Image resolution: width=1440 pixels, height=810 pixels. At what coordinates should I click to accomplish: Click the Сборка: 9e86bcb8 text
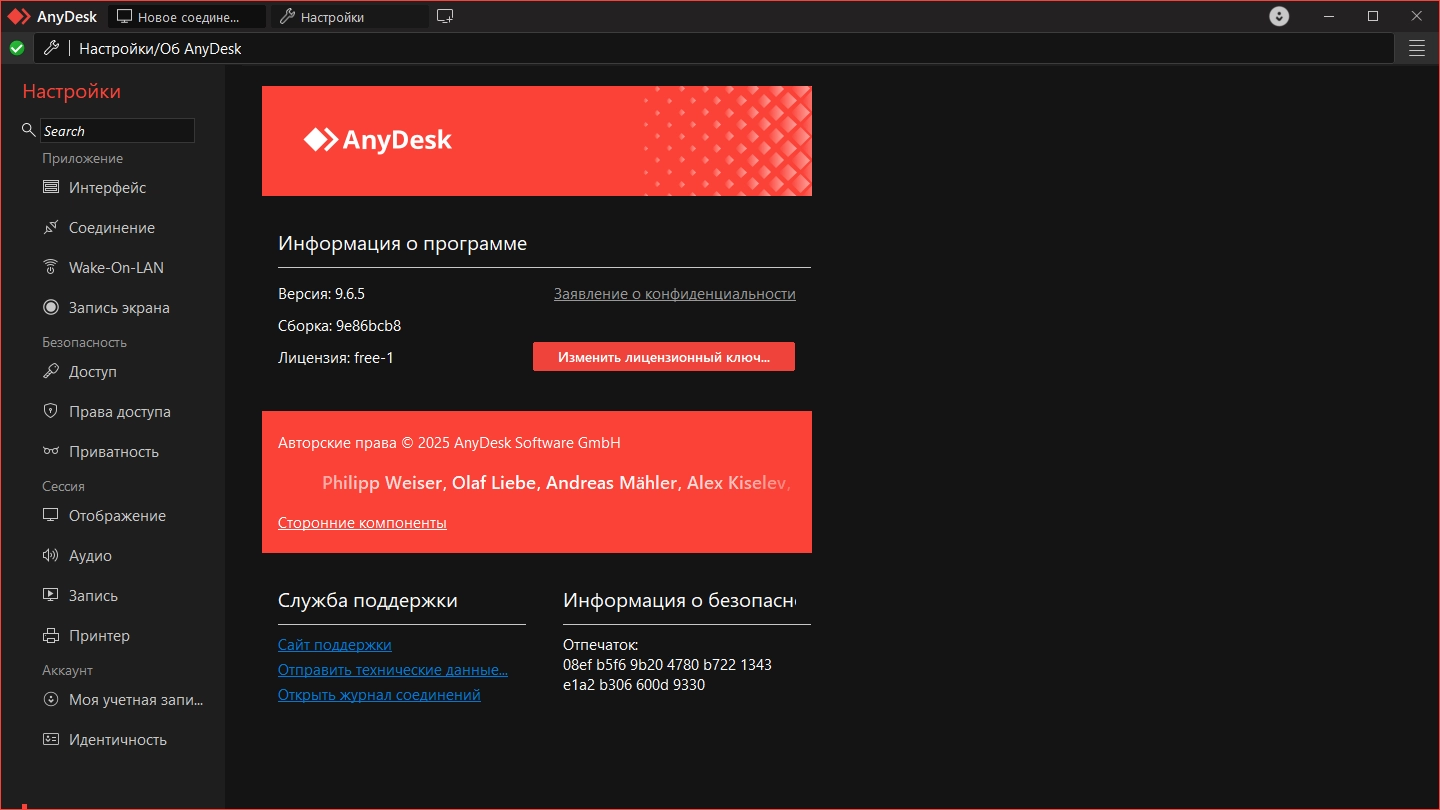pyautogui.click(x=340, y=326)
